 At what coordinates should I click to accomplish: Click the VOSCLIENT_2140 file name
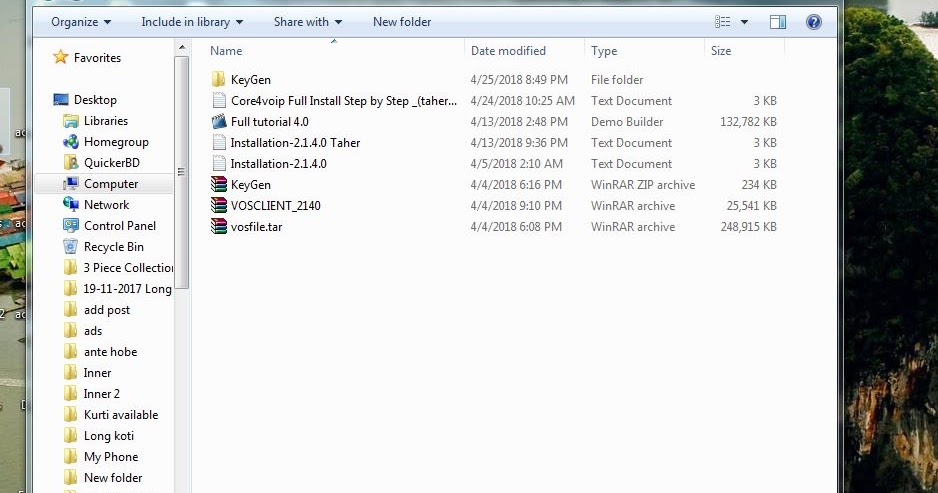(x=275, y=206)
